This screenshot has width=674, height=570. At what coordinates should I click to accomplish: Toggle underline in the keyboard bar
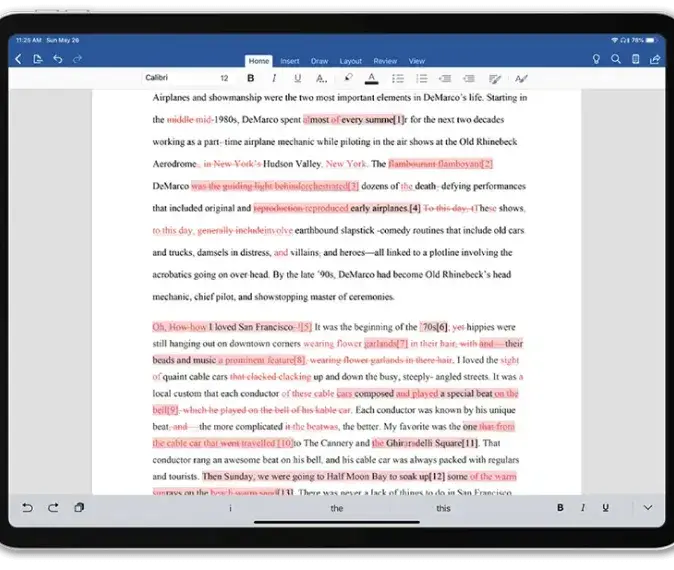tap(605, 508)
